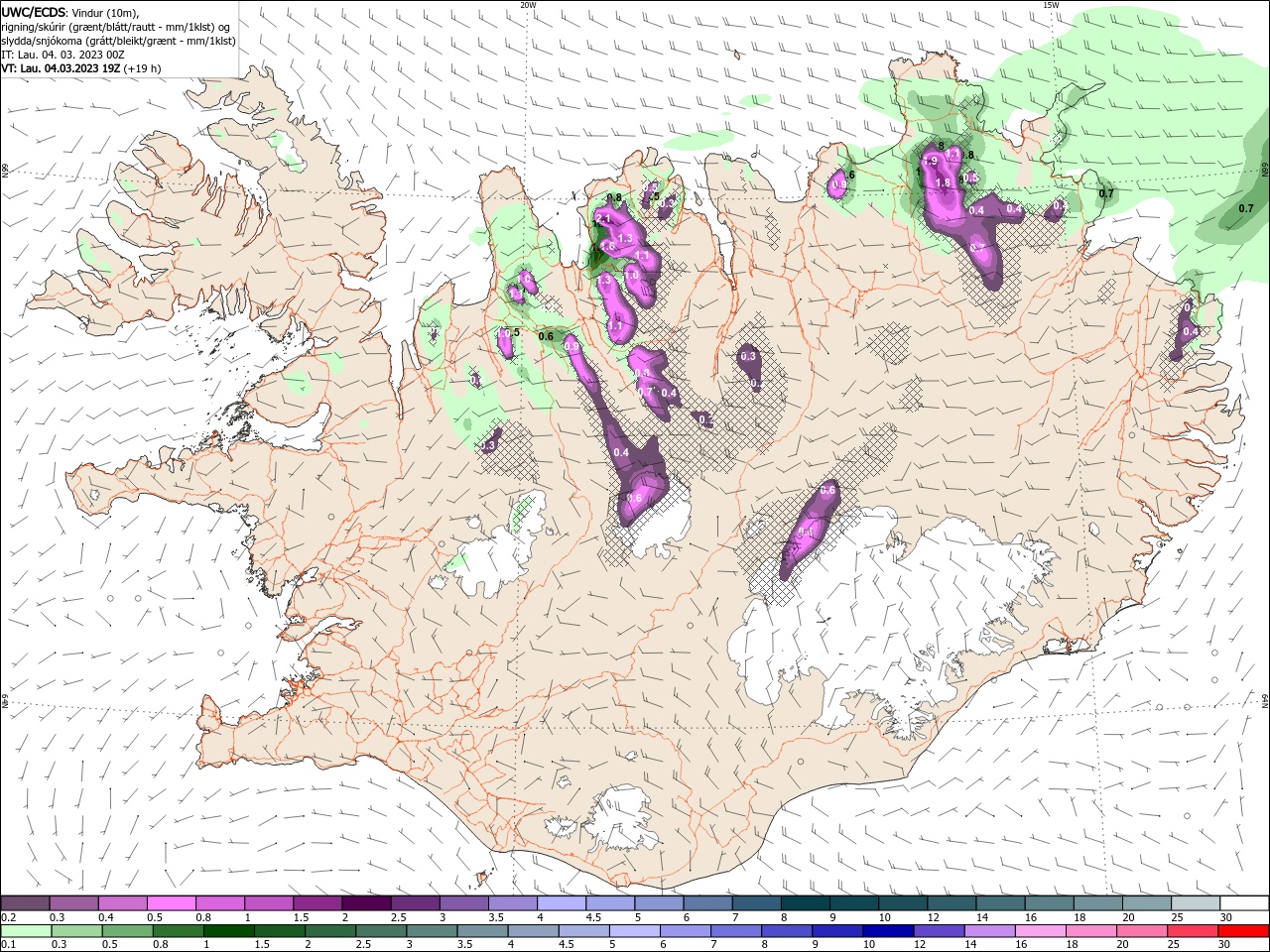Click the 0.1 label under the rain legend

pos(8,945)
